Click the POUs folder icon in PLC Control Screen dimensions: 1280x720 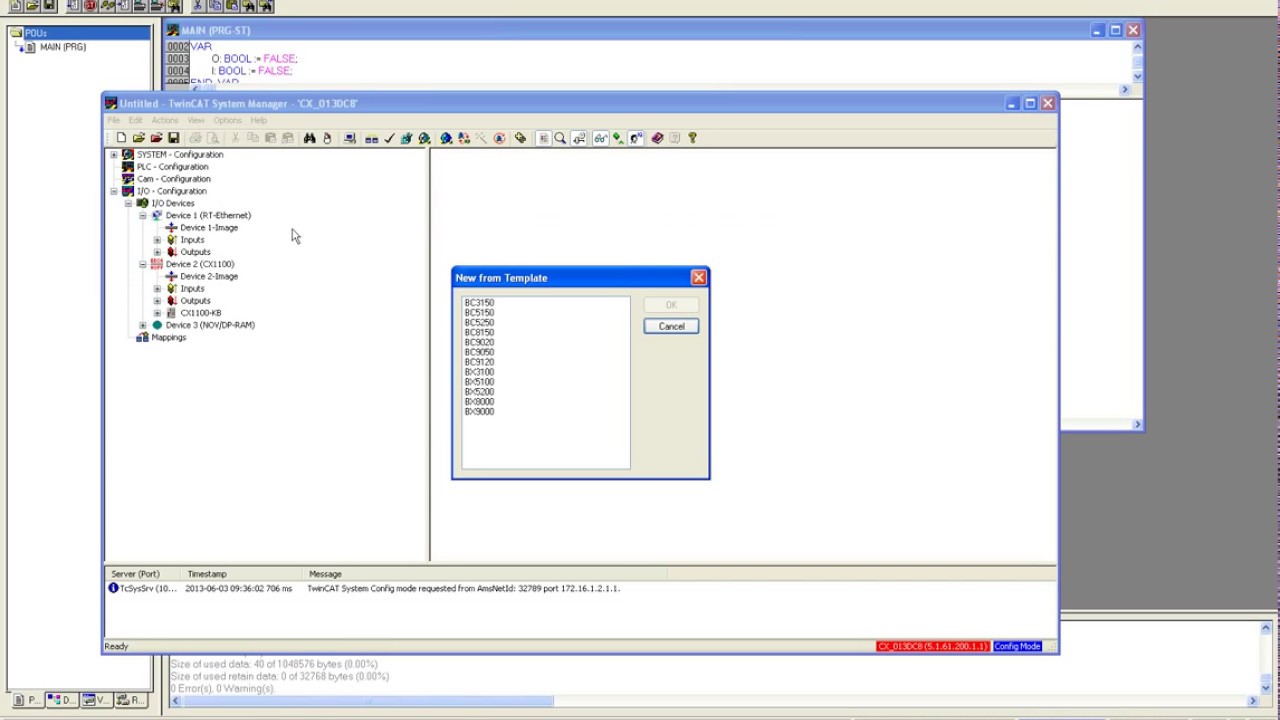(x=16, y=33)
